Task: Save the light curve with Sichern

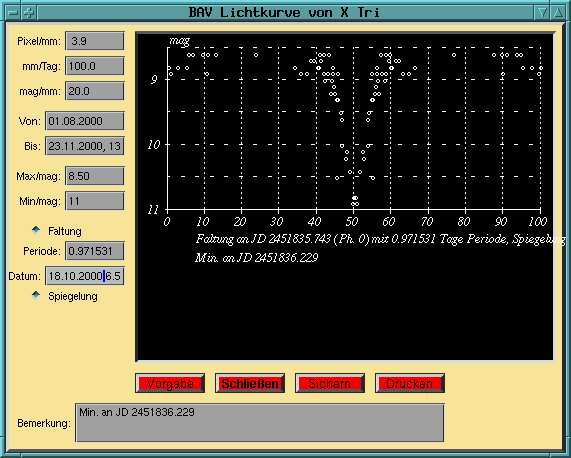Action: pos(330,383)
